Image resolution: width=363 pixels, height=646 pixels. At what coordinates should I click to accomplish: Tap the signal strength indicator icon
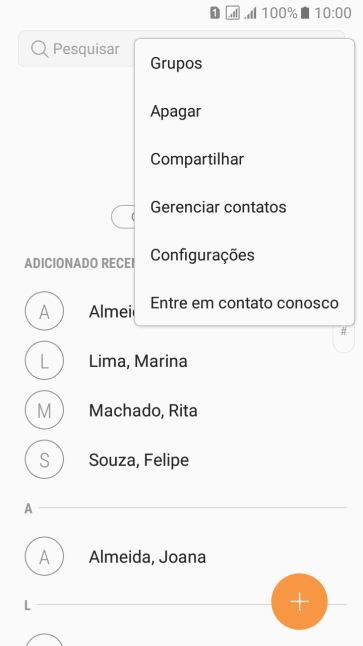250,13
